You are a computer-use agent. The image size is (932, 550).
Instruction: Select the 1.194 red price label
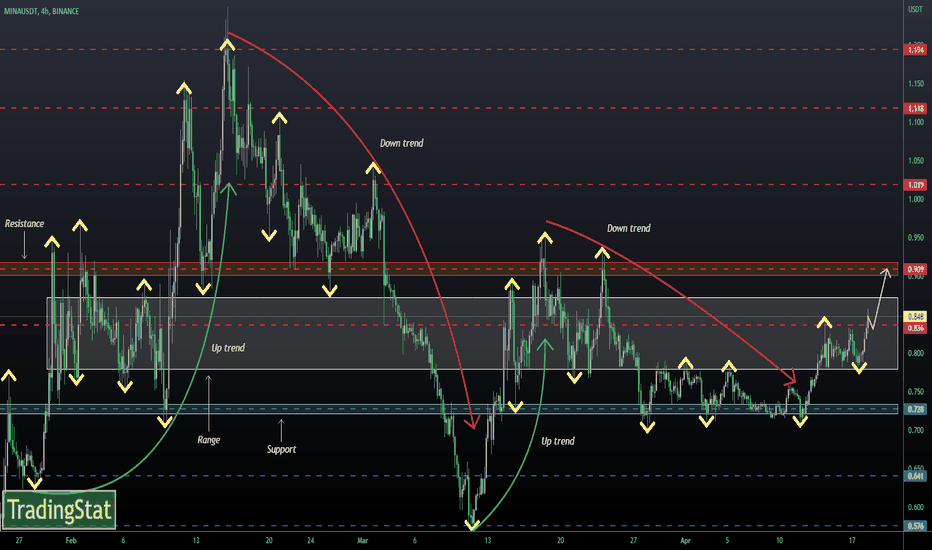coord(915,50)
